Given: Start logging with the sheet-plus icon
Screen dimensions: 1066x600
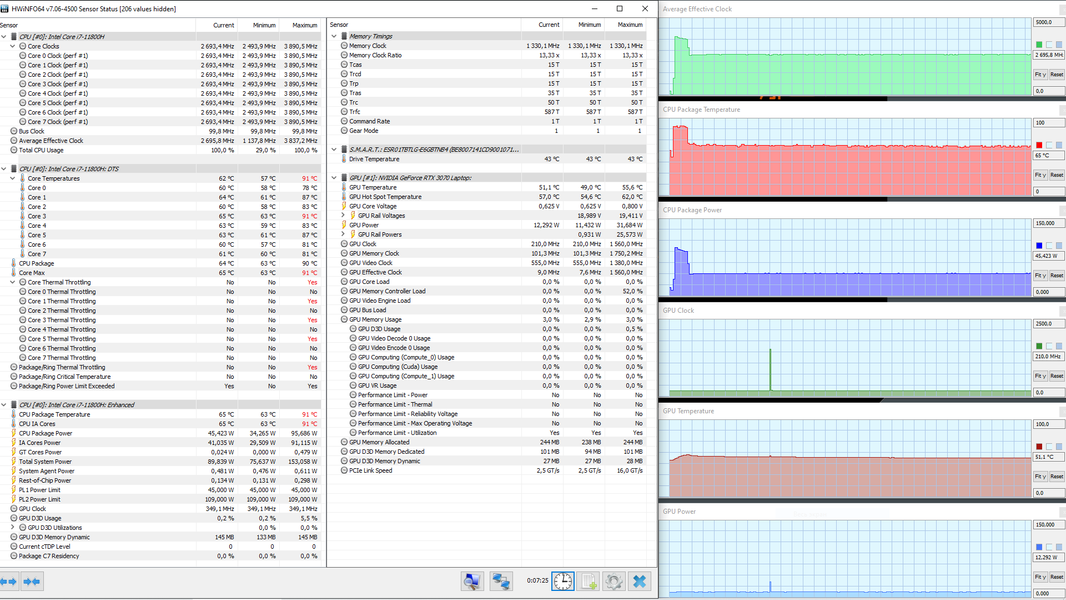Looking at the screenshot, I should coord(588,582).
